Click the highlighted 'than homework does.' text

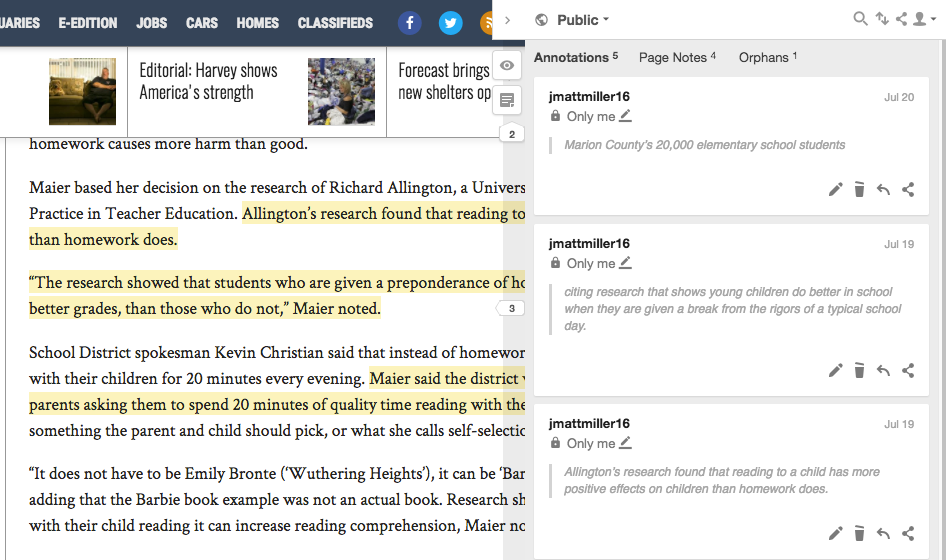(103, 240)
